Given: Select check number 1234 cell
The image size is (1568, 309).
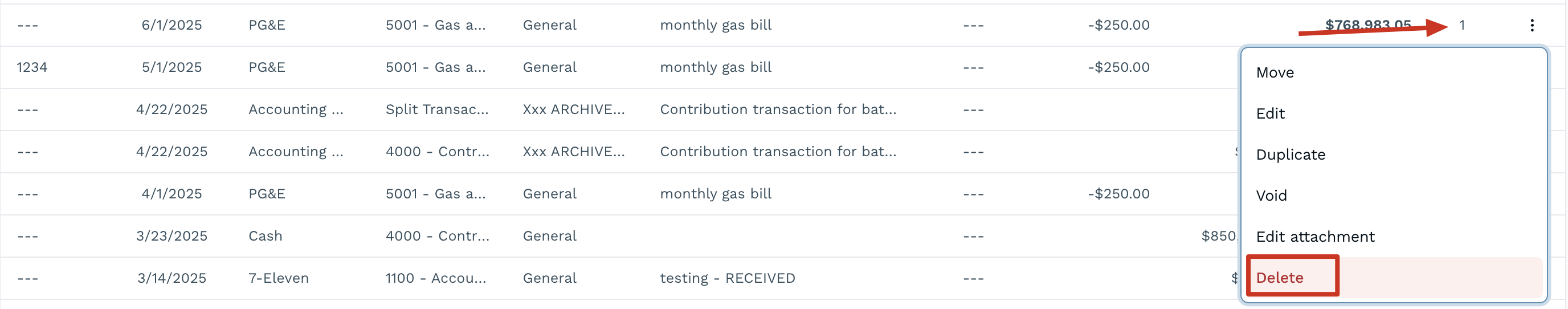Looking at the screenshot, I should pos(32,67).
